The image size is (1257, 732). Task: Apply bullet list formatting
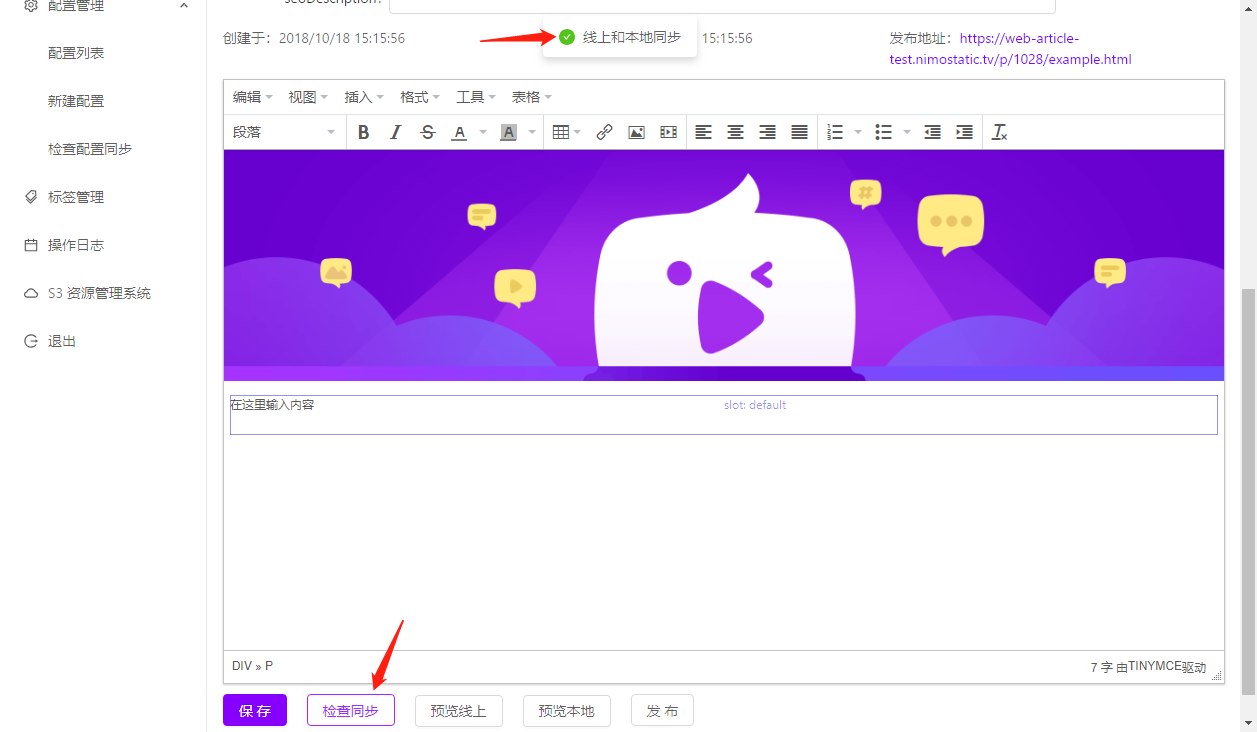tap(884, 132)
